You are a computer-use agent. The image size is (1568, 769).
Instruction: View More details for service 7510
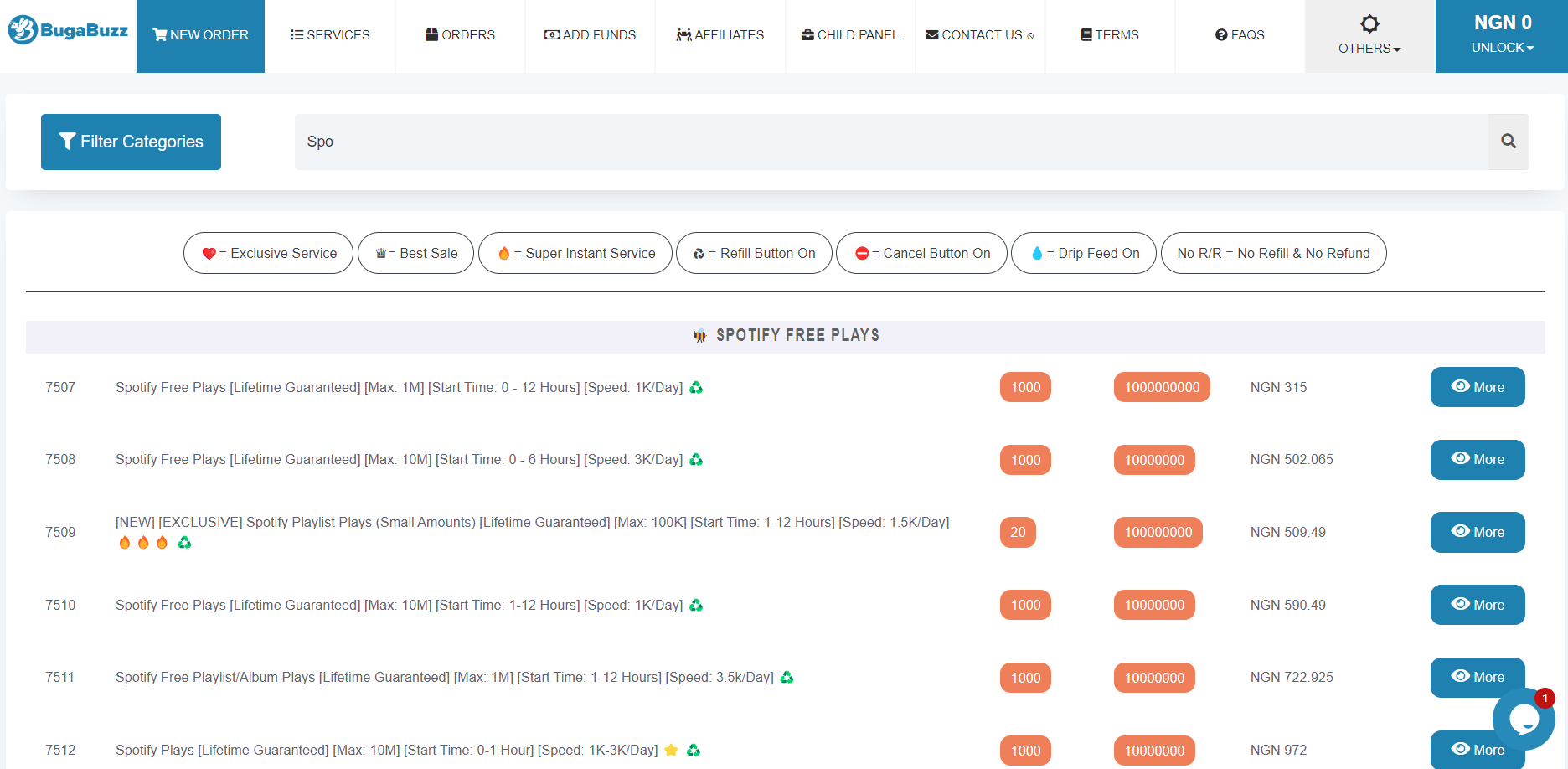(1478, 605)
